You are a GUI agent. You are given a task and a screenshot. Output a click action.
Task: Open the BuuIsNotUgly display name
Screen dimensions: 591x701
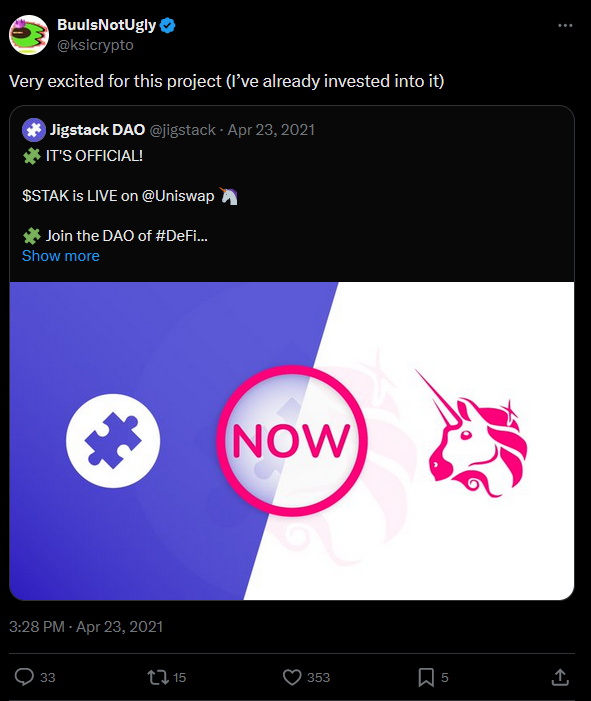pos(106,25)
